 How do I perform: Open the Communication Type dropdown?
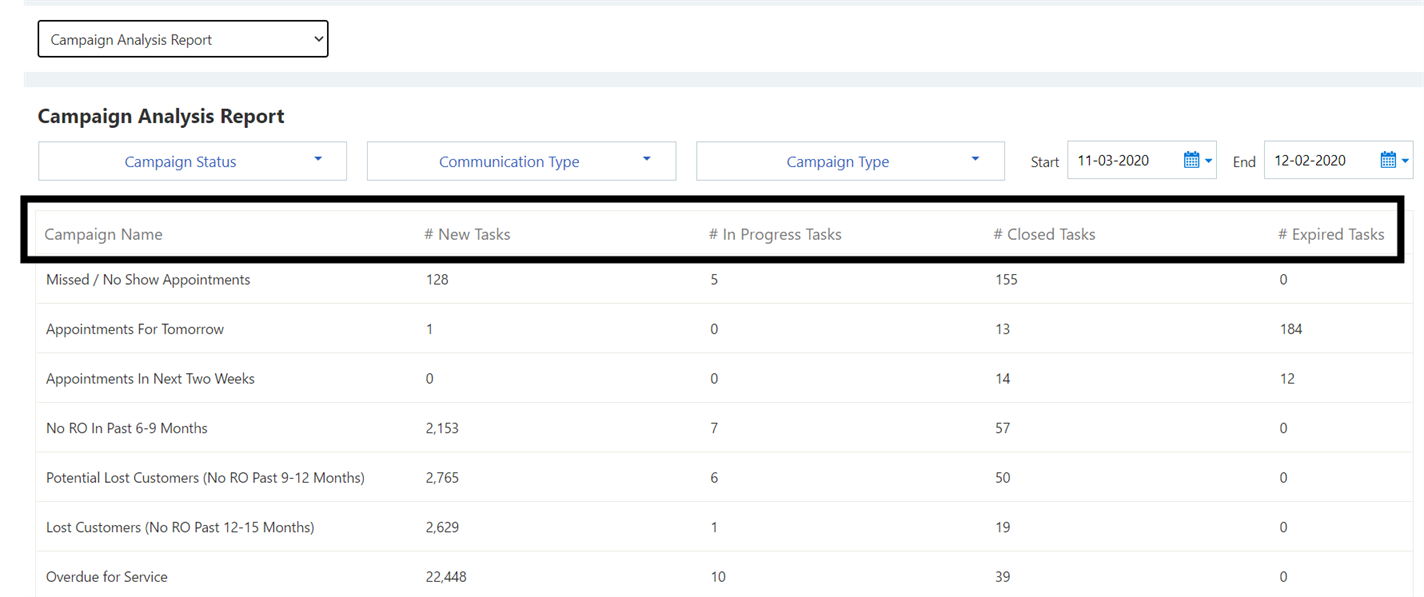(521, 161)
